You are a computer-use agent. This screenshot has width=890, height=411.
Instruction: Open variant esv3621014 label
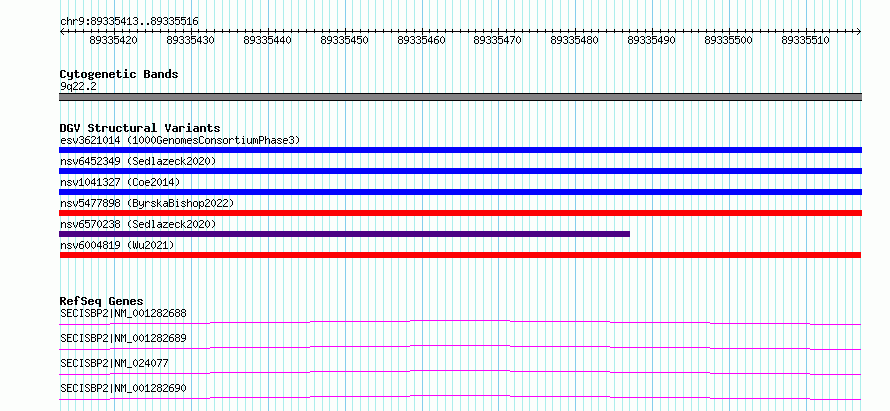[180, 140]
